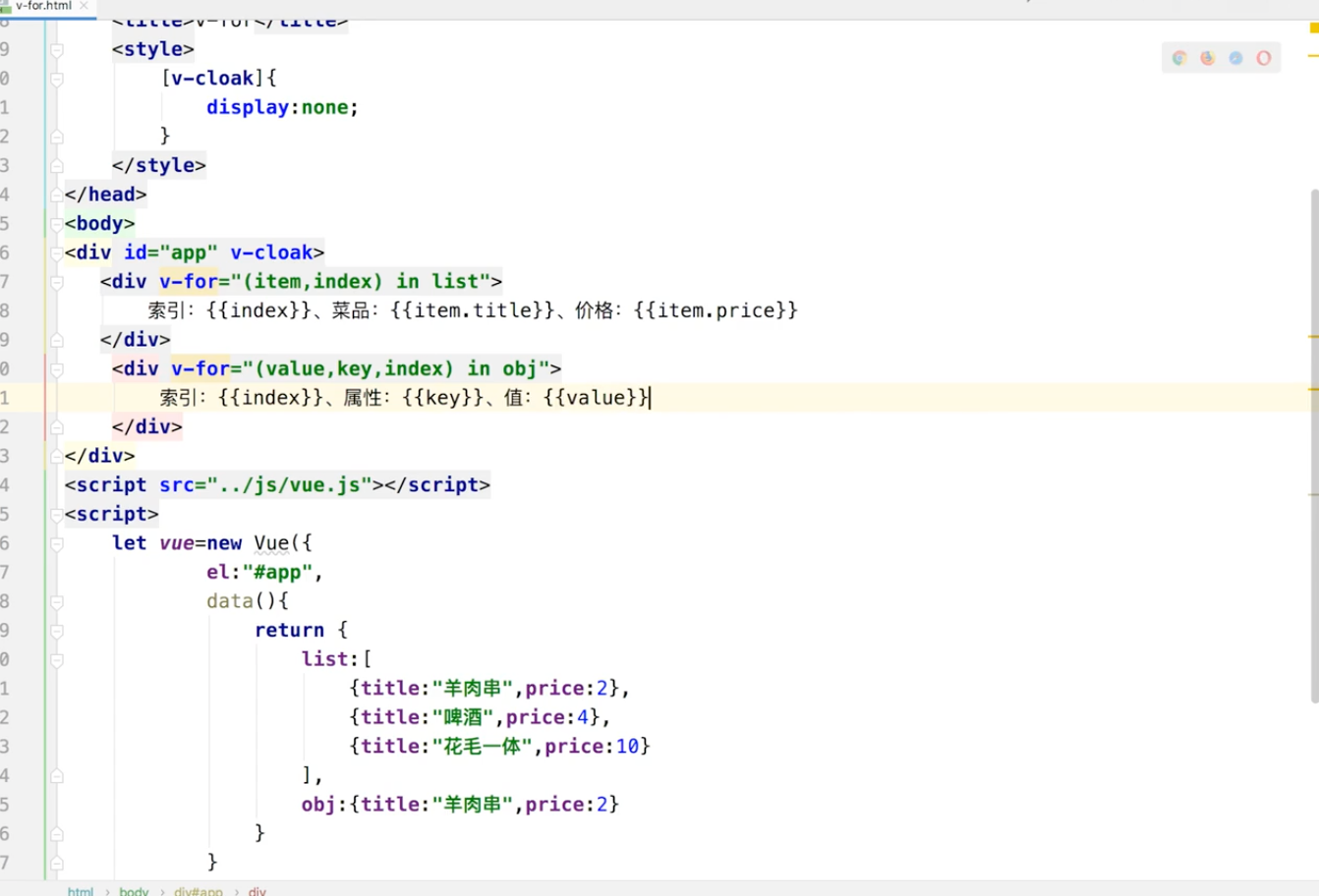Image resolution: width=1319 pixels, height=896 pixels.
Task: Fold the data(){ function block
Action: point(57,601)
